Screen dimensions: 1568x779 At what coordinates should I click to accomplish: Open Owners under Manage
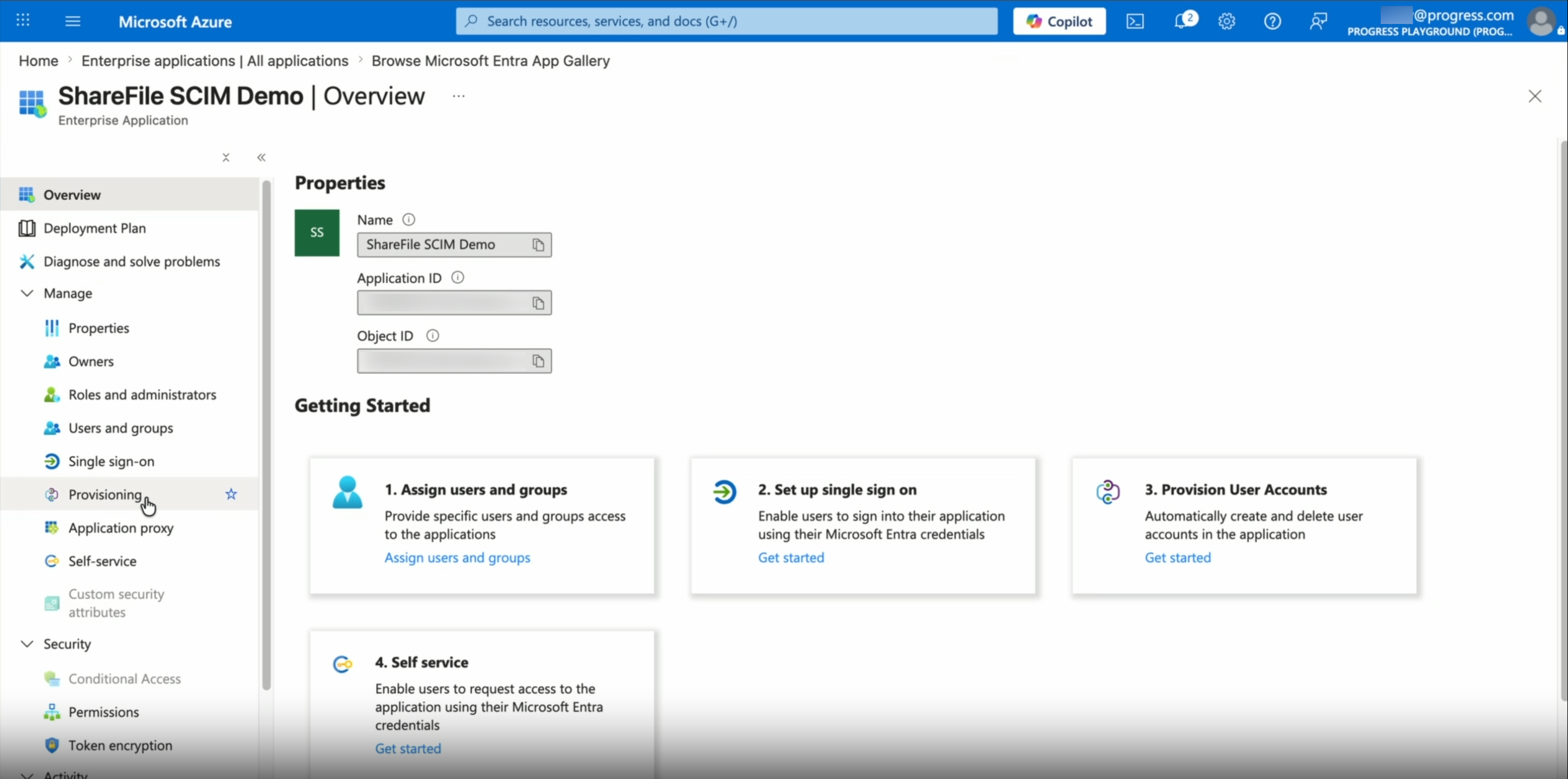click(129, 361)
